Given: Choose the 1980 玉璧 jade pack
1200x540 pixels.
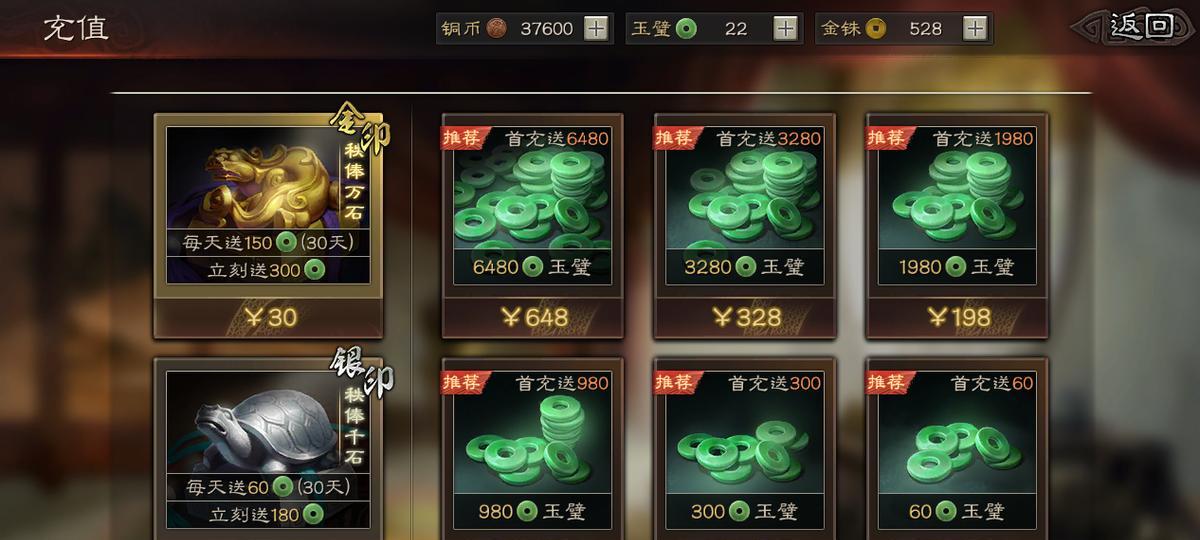Looking at the screenshot, I should [x=956, y=206].
